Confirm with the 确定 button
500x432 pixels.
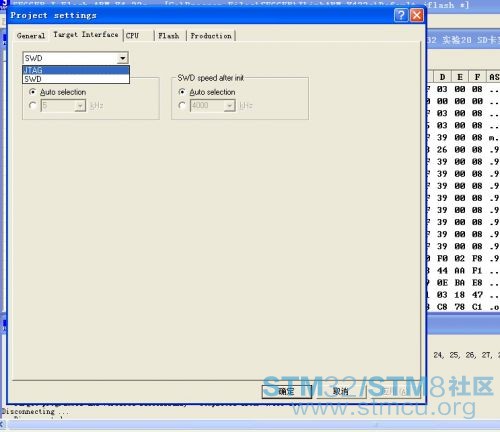click(287, 391)
